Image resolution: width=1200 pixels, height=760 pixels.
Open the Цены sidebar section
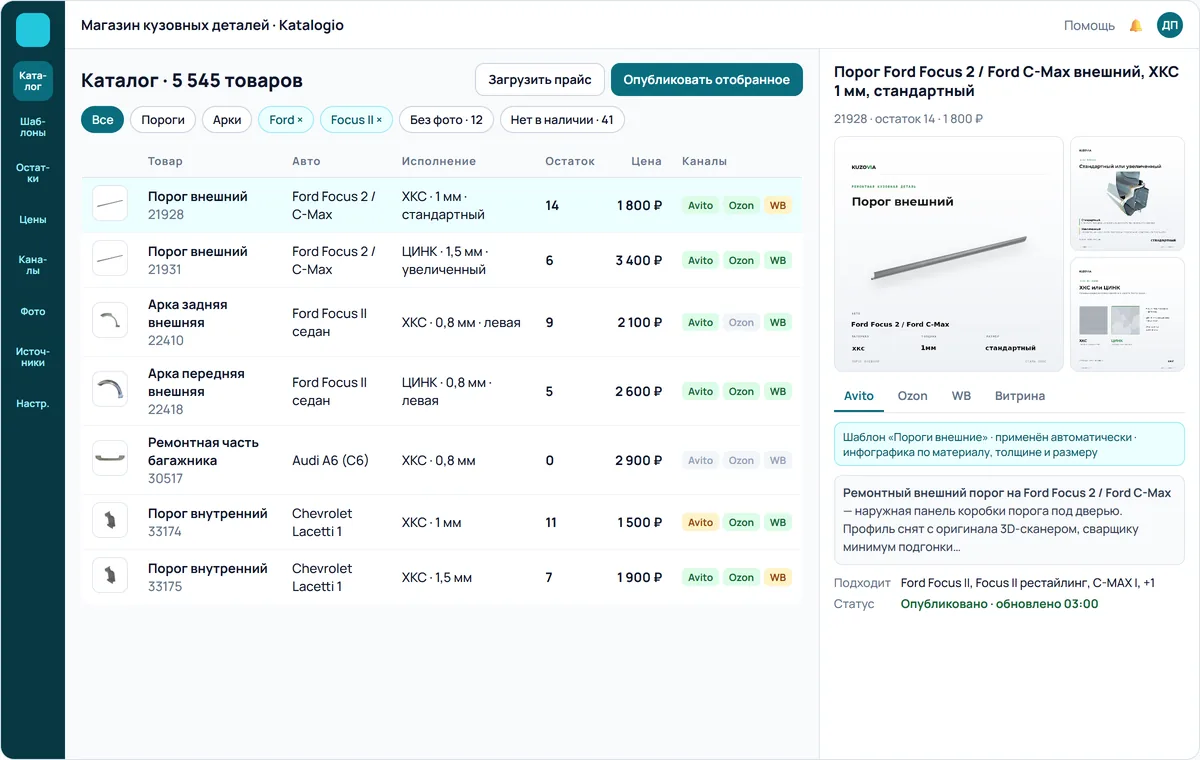pyautogui.click(x=33, y=219)
